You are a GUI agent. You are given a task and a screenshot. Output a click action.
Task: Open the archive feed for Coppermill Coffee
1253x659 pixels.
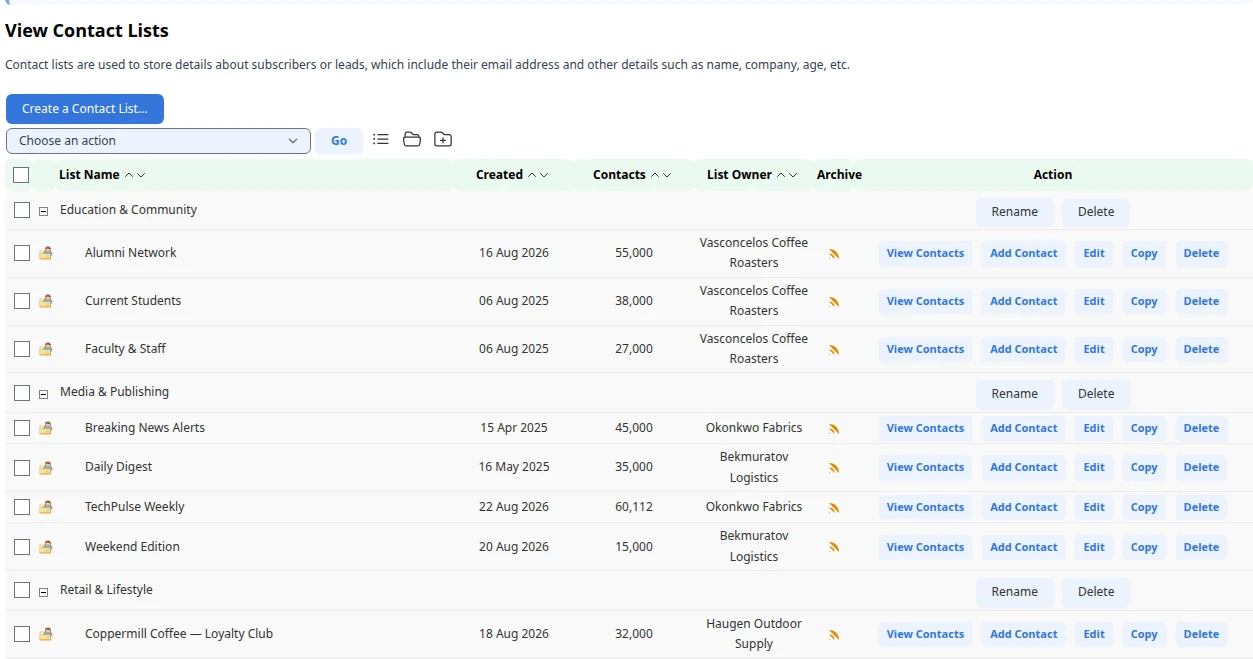click(834, 635)
